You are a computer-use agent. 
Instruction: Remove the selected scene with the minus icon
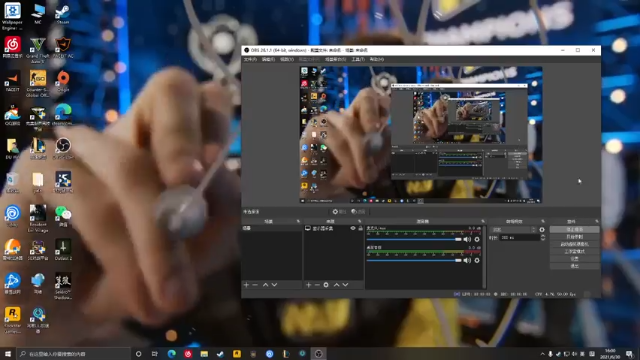tap(255, 284)
